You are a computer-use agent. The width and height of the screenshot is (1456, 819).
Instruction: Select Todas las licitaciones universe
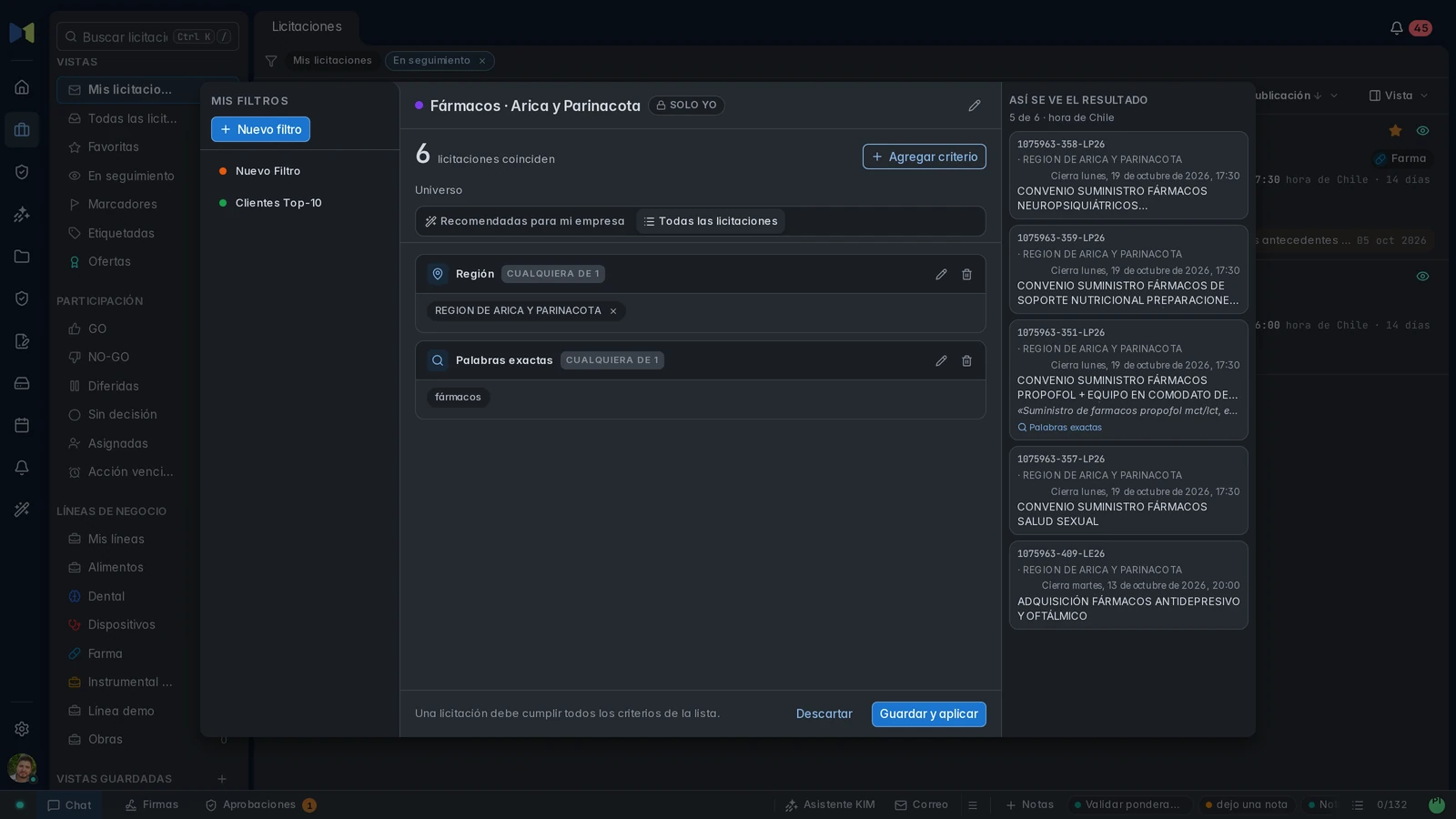(x=711, y=221)
